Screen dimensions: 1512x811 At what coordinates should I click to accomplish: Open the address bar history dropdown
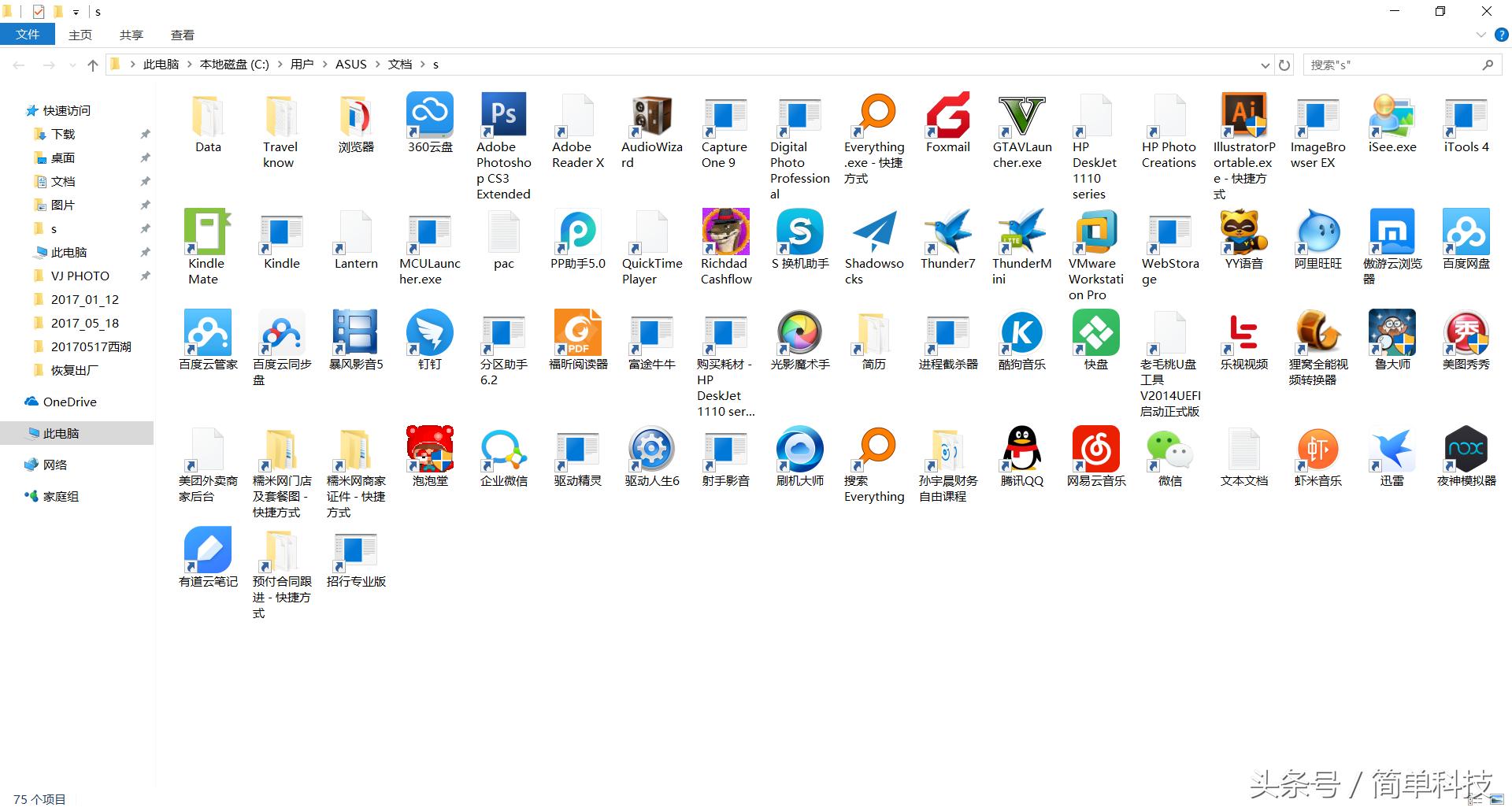1265,65
